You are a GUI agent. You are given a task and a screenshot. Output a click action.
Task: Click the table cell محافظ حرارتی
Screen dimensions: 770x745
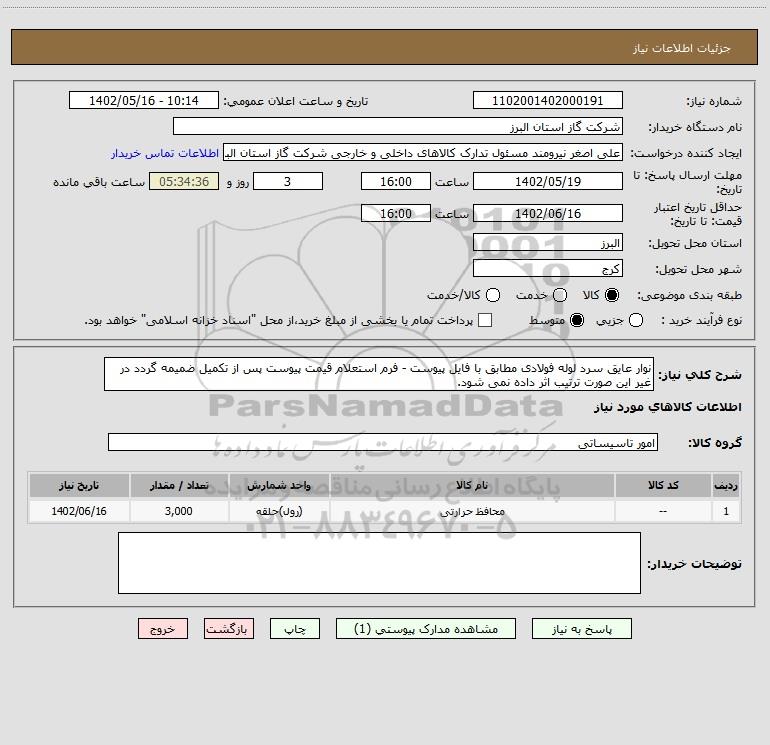(x=472, y=511)
